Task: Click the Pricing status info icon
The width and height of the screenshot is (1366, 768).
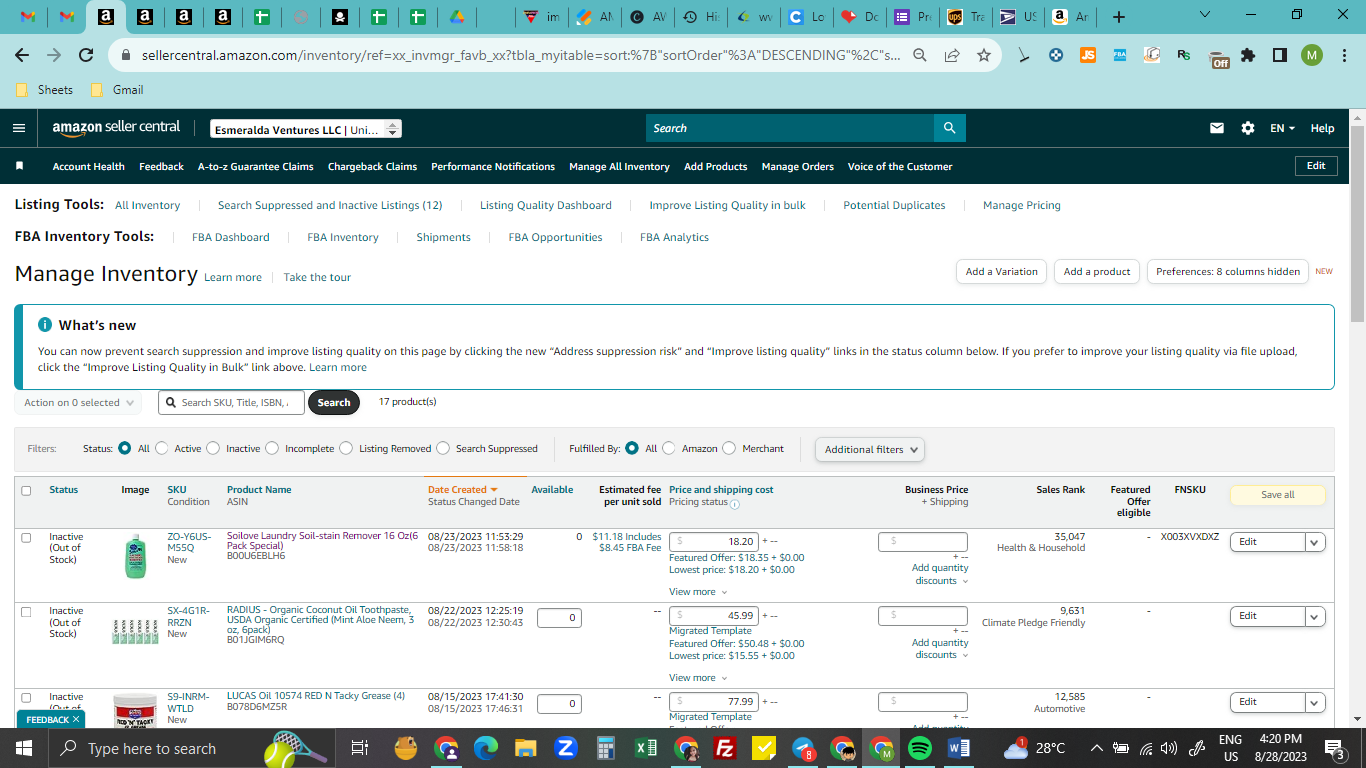Action: (x=735, y=503)
